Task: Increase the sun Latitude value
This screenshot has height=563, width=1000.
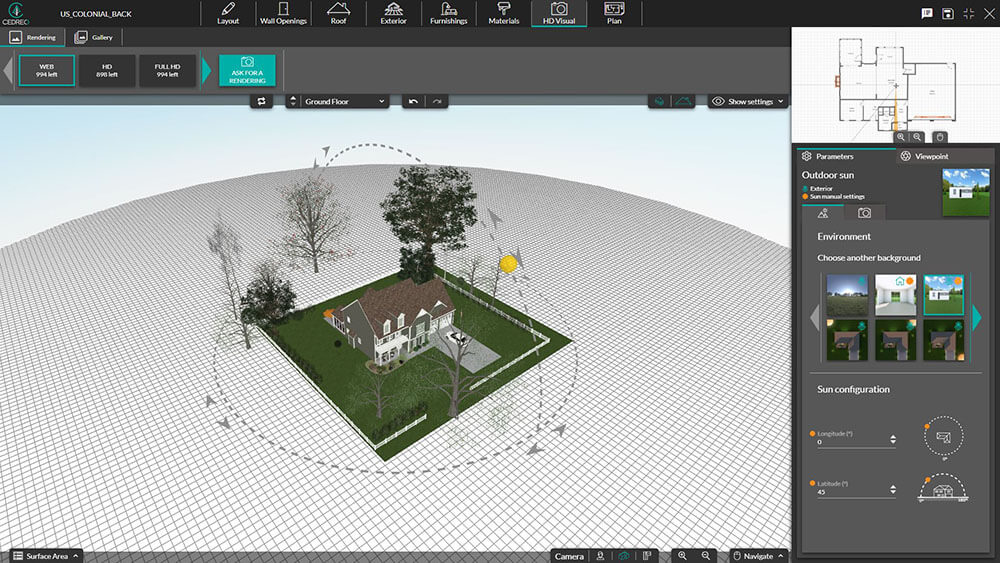Action: click(x=893, y=486)
